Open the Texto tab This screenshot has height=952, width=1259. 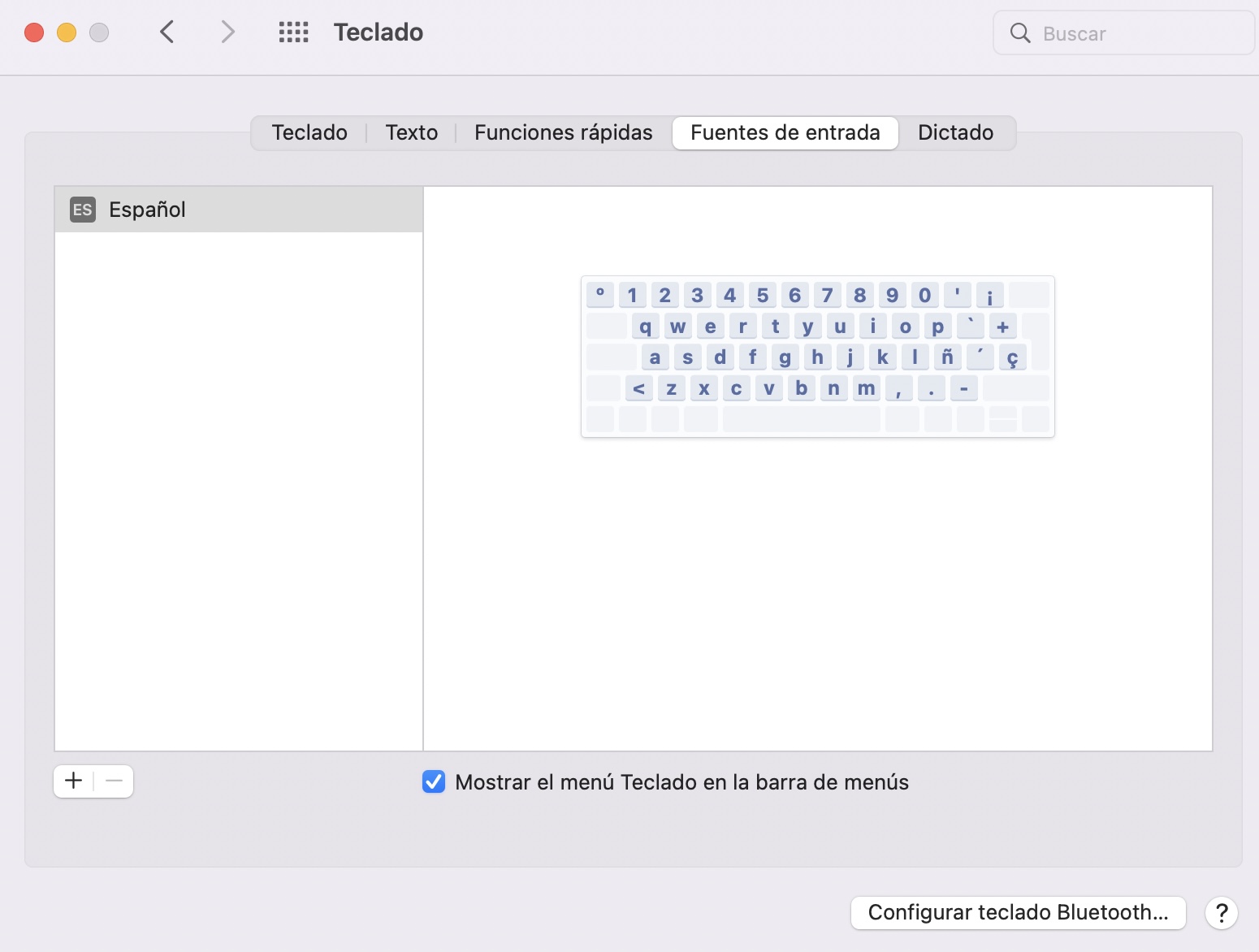click(x=411, y=132)
